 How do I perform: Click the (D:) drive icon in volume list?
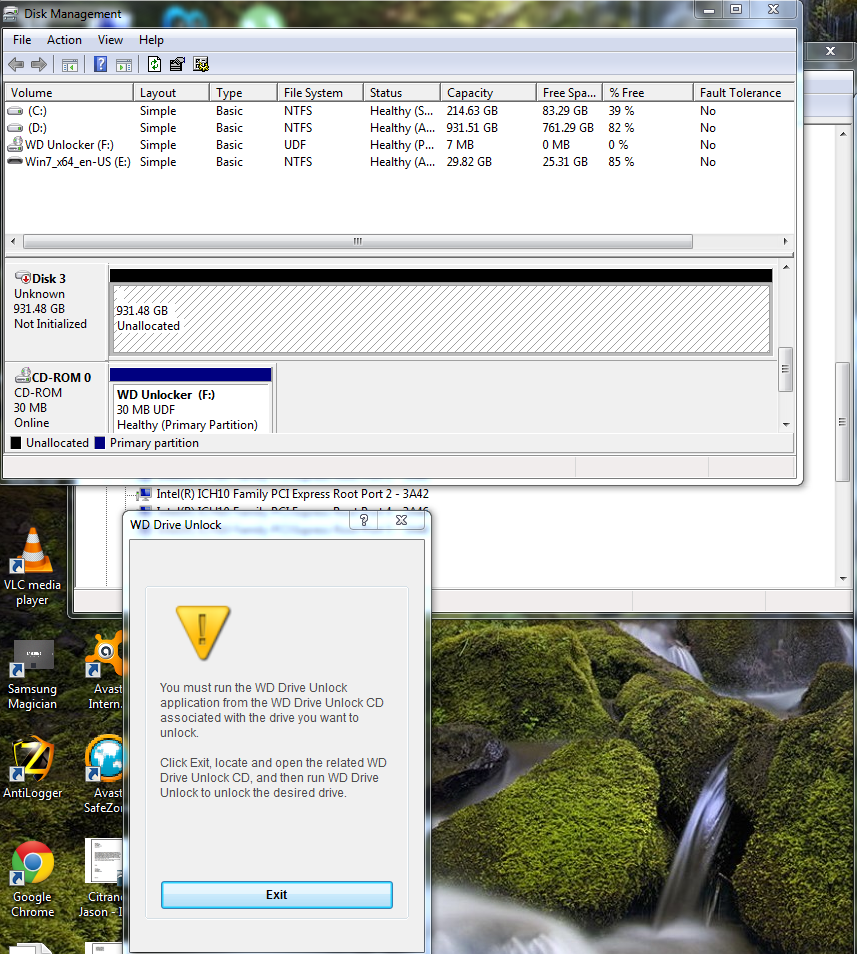15,128
